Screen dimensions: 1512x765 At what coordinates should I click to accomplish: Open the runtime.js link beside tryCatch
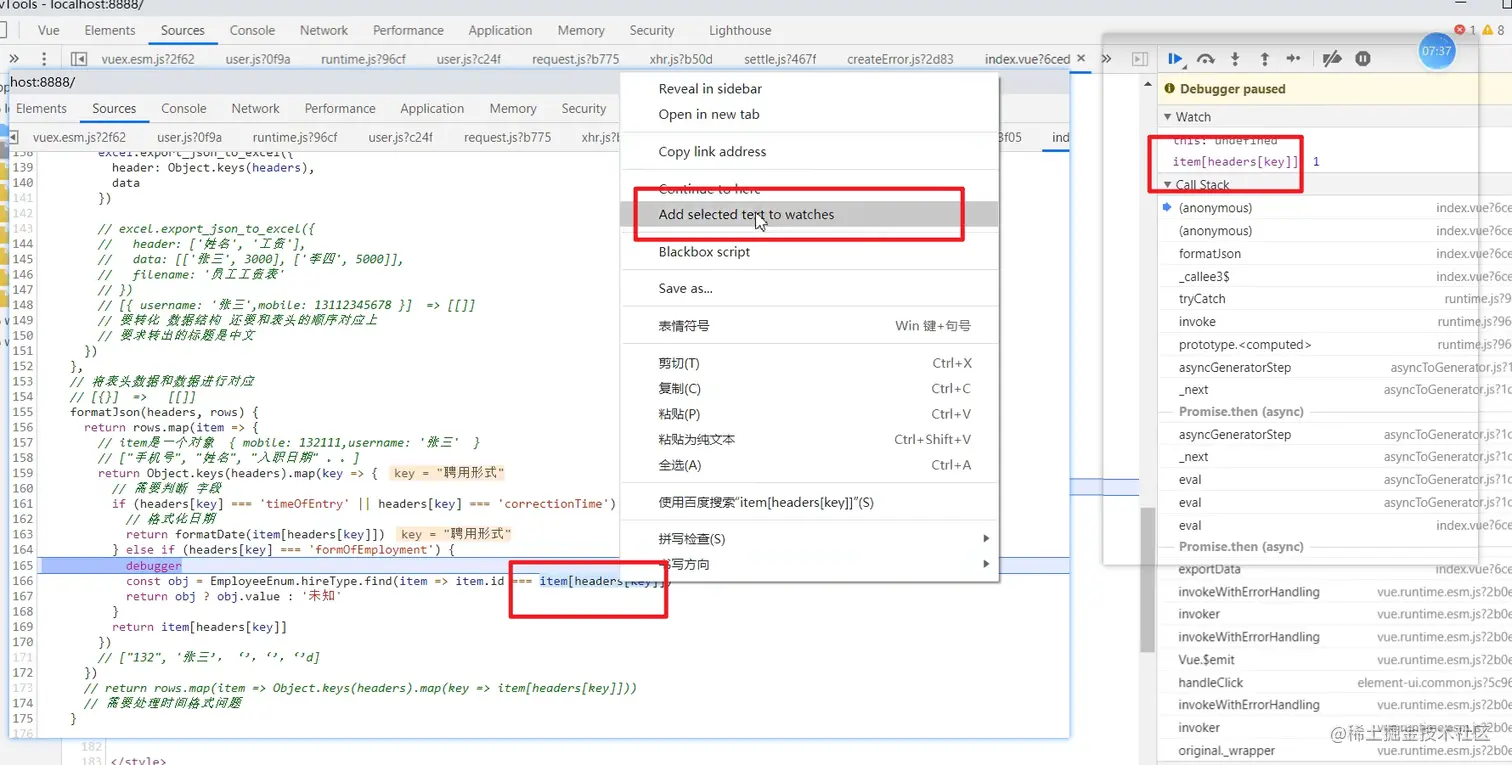point(1478,299)
